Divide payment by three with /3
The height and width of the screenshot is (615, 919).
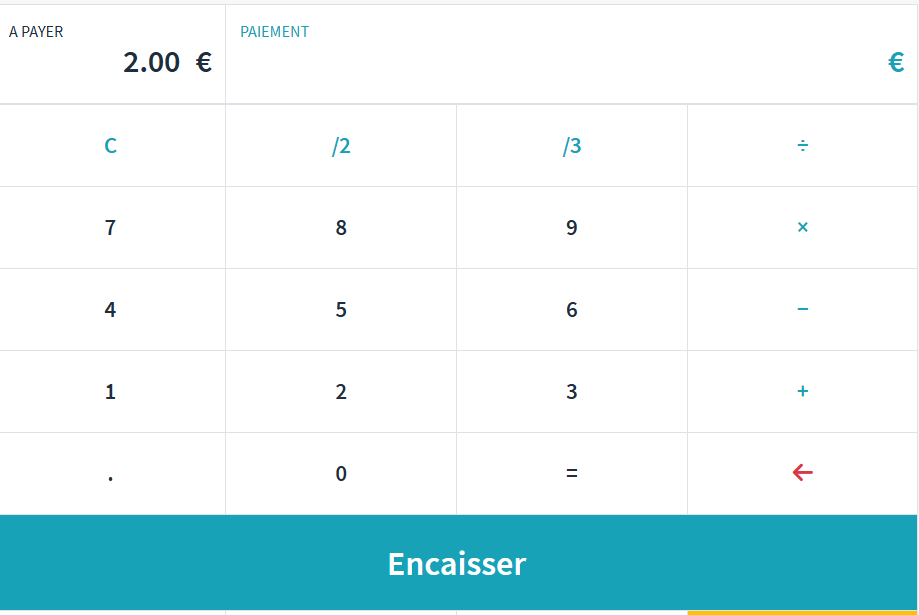(572, 146)
